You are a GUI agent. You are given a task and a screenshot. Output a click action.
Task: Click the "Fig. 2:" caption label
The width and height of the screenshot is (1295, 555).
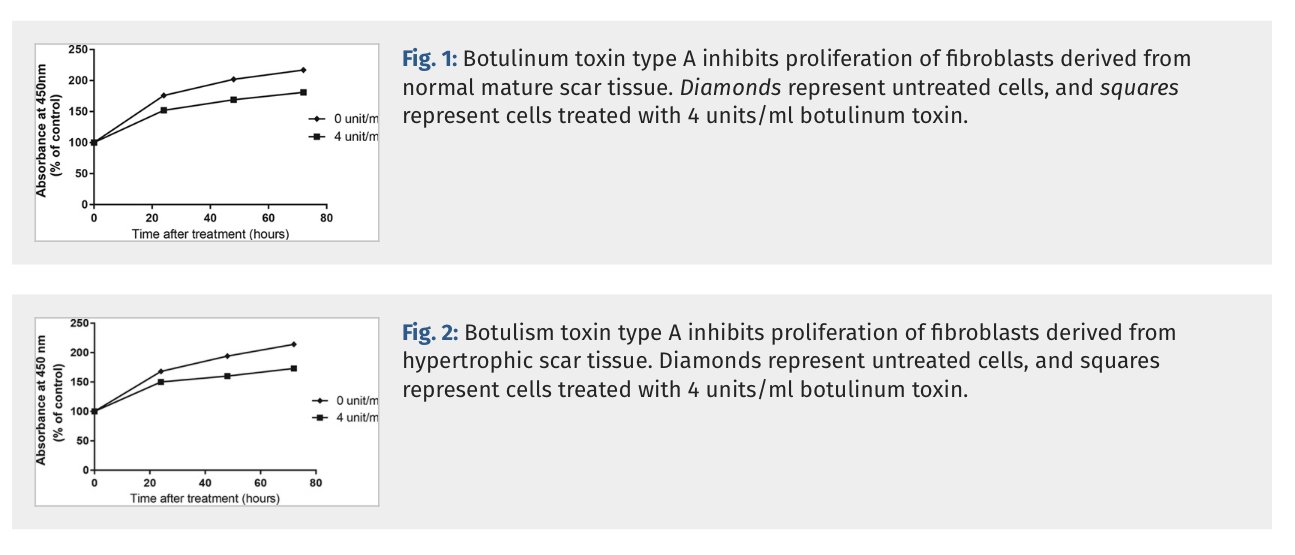click(x=430, y=332)
